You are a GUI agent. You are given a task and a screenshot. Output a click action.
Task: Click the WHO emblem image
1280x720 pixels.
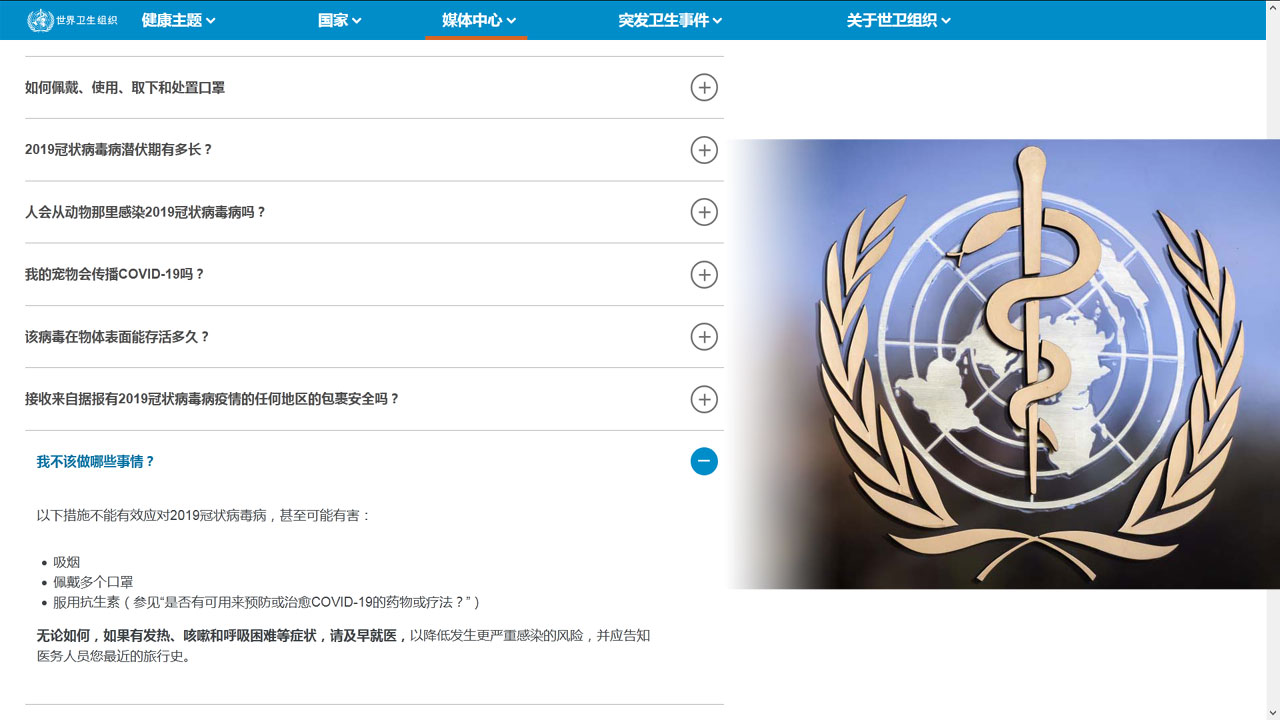click(x=1003, y=364)
